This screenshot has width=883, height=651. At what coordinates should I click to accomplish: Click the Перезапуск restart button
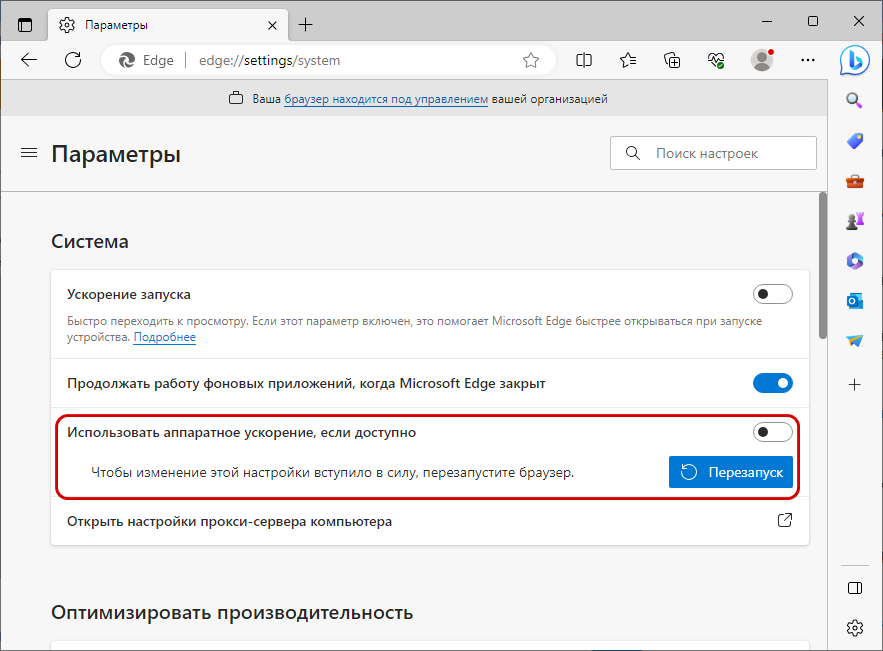pyautogui.click(x=730, y=472)
